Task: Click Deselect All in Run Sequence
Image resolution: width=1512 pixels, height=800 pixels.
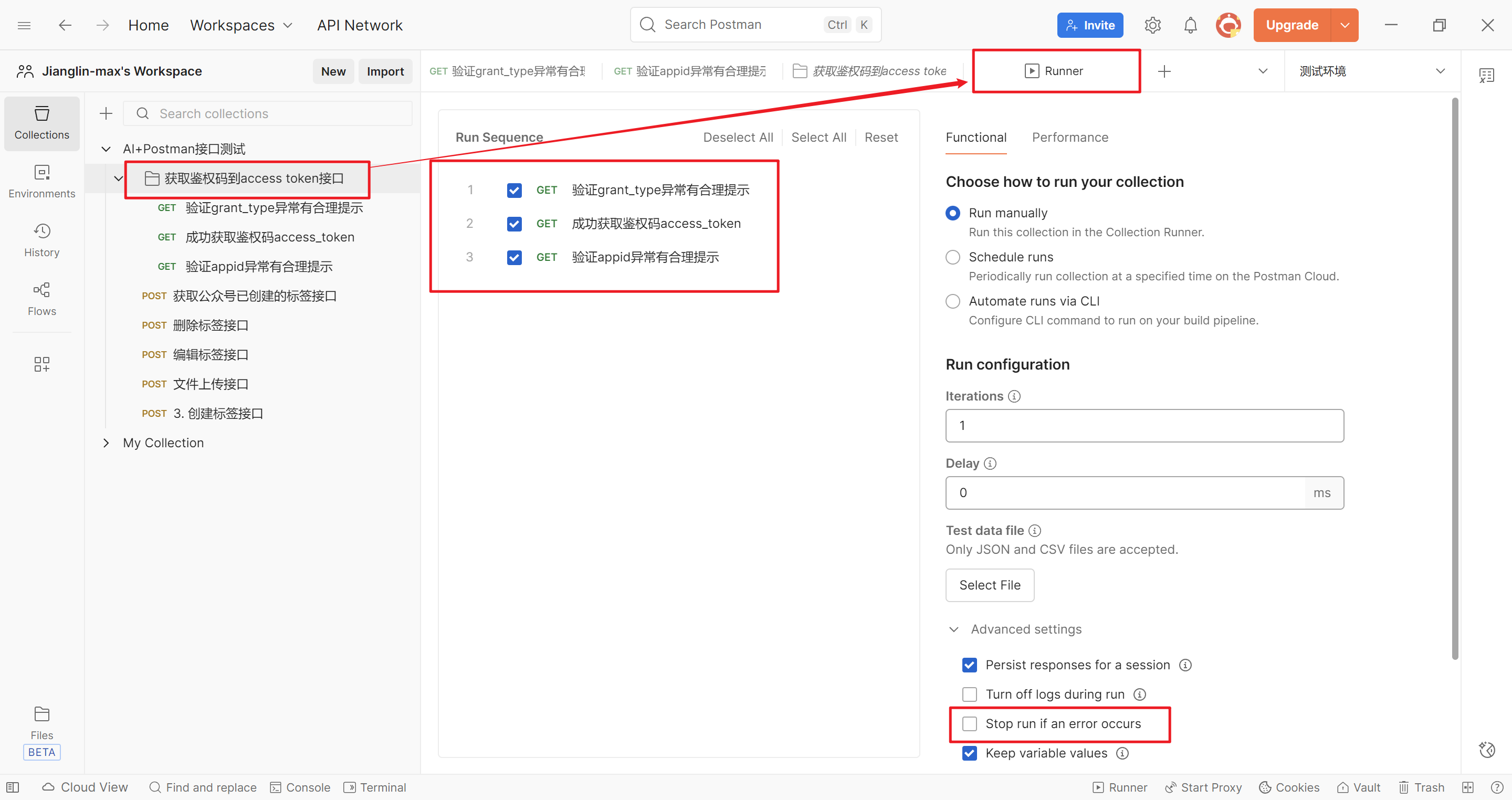Action: tap(738, 138)
